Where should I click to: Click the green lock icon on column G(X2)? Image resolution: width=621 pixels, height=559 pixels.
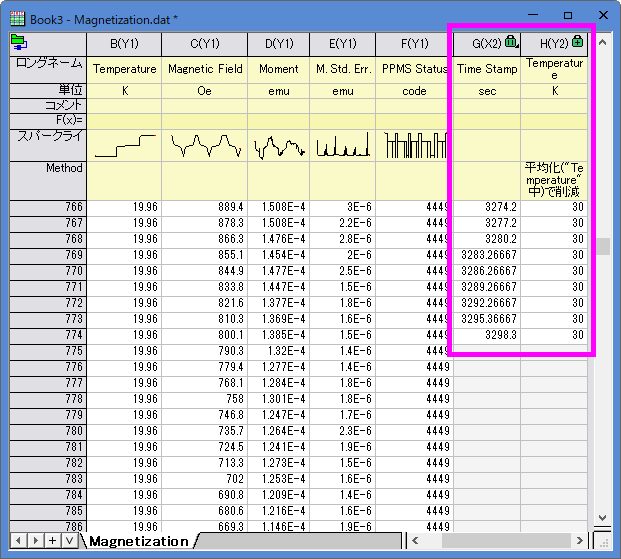[x=511, y=41]
